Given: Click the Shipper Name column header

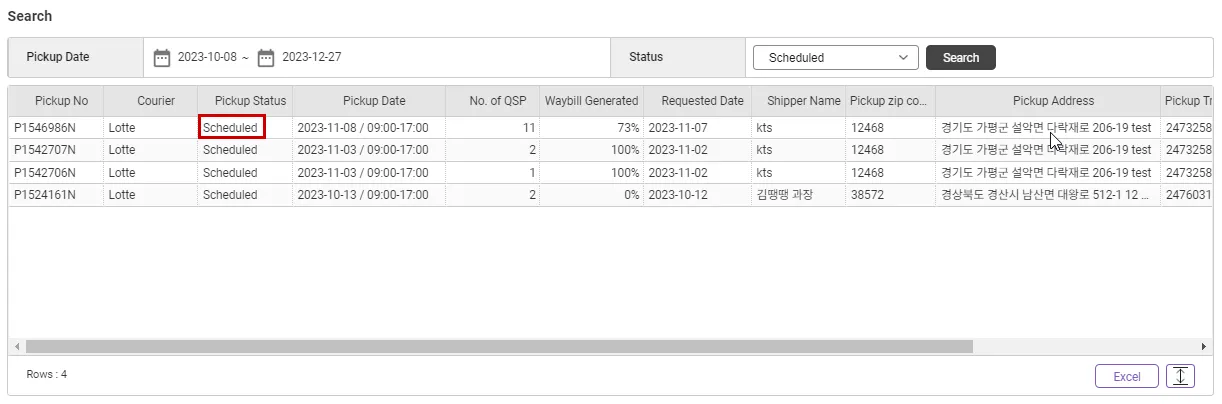Looking at the screenshot, I should [x=804, y=101].
